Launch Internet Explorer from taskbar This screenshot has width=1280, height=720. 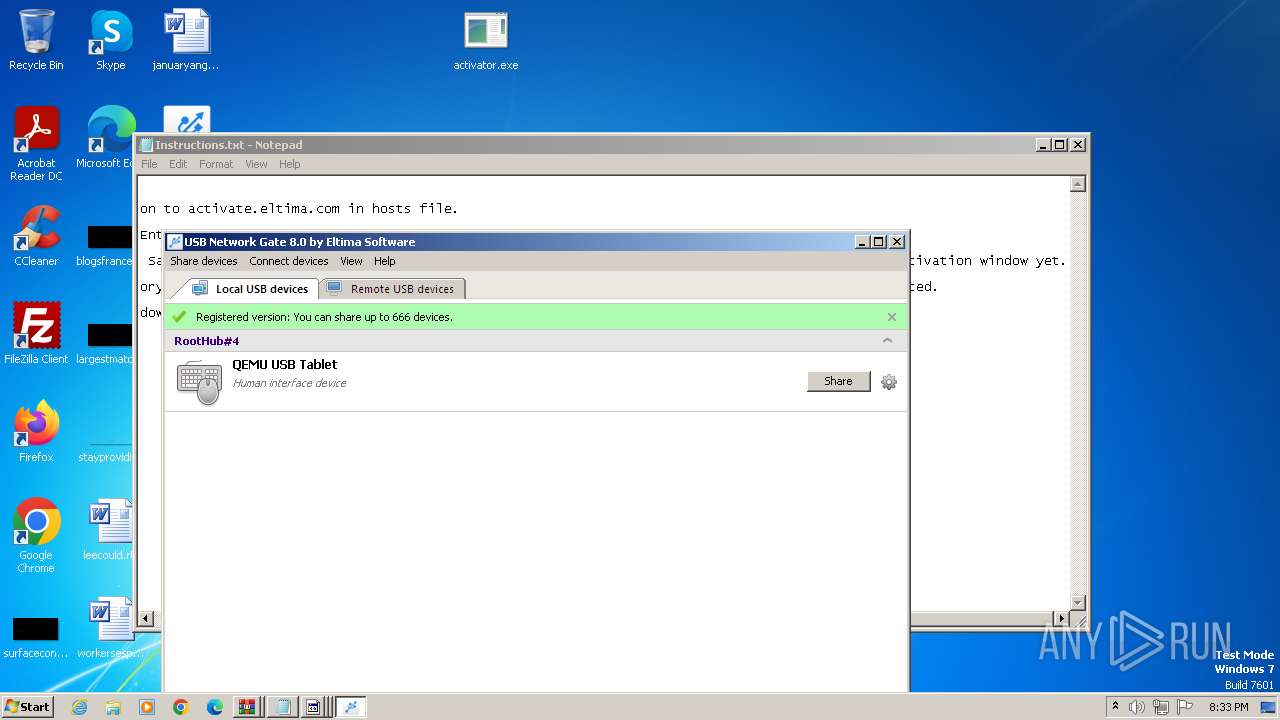click(79, 707)
